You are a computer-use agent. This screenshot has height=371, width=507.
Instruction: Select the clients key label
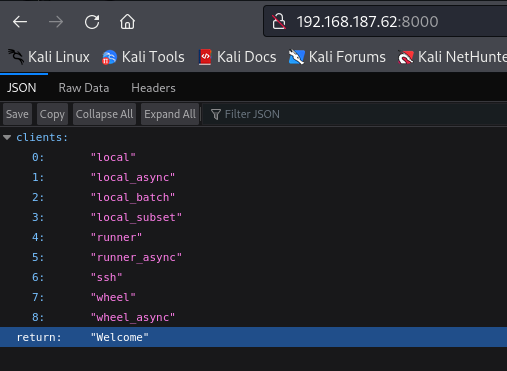click(x=42, y=137)
